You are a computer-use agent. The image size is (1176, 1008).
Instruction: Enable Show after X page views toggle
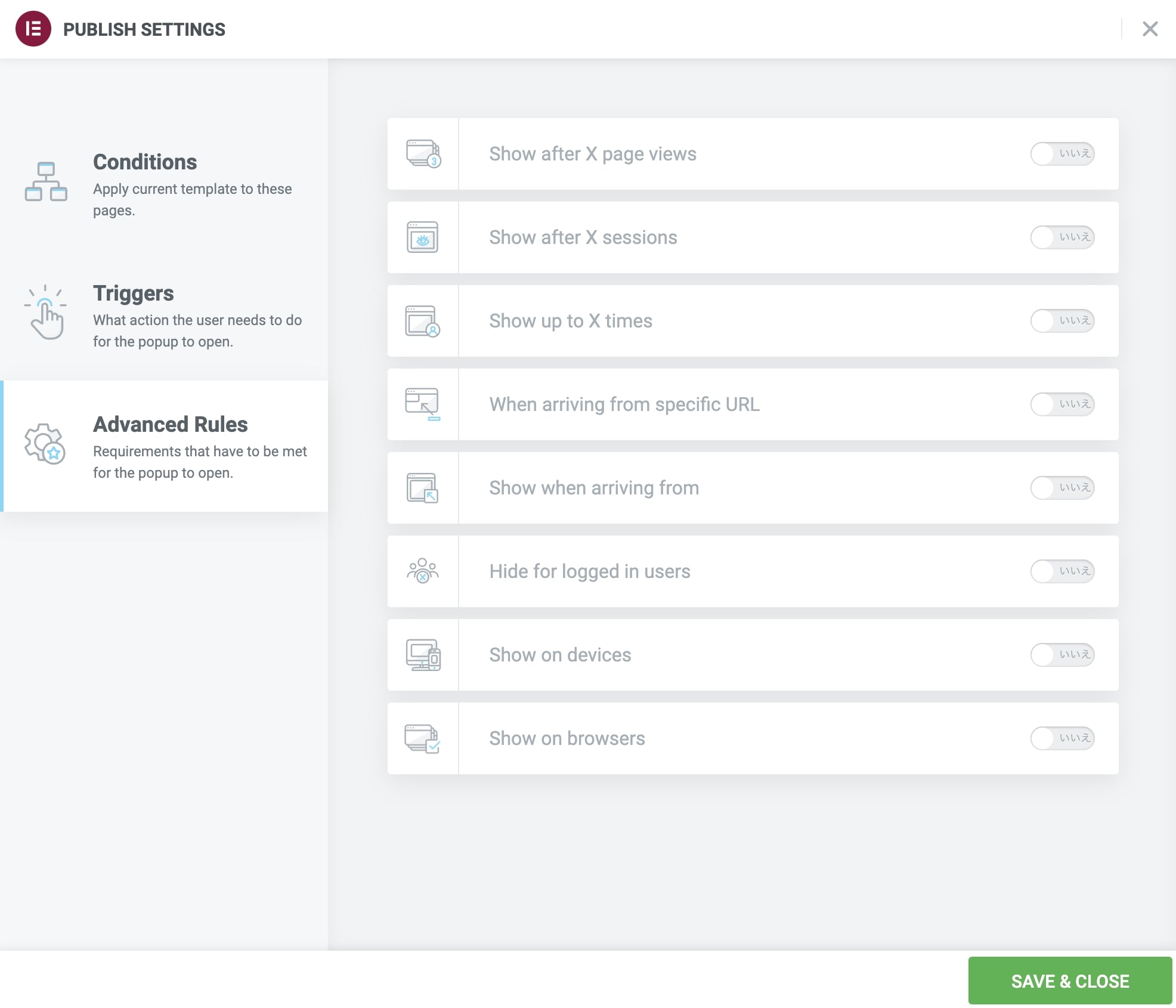click(x=1062, y=154)
